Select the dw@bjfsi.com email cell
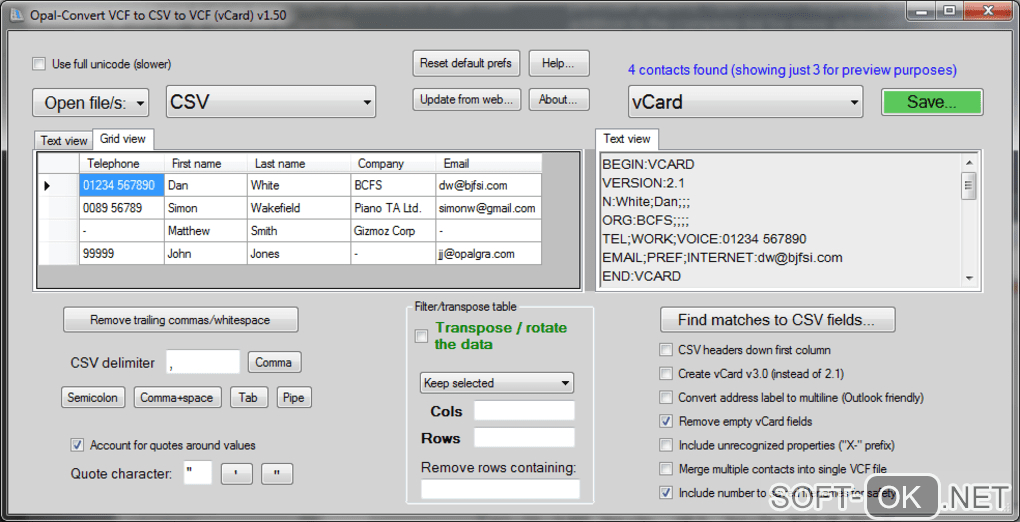This screenshot has width=1020, height=522. point(489,185)
